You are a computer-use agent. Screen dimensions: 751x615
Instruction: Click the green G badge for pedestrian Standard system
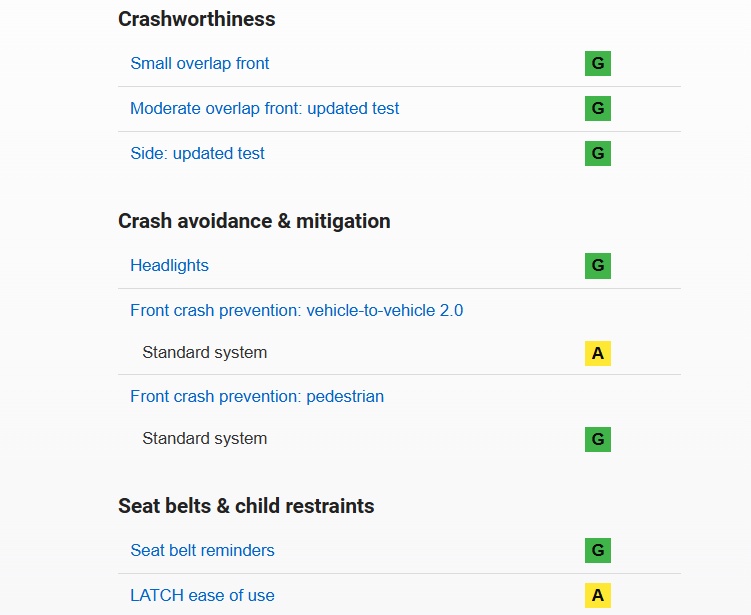pyautogui.click(x=598, y=439)
